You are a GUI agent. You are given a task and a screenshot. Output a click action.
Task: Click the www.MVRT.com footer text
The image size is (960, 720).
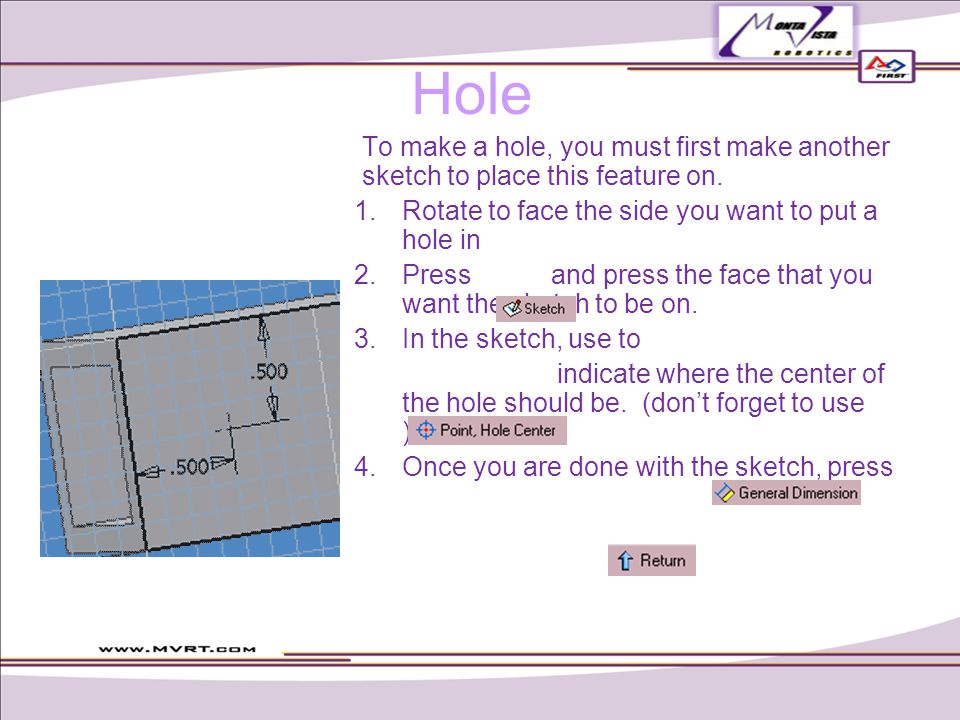[177, 649]
